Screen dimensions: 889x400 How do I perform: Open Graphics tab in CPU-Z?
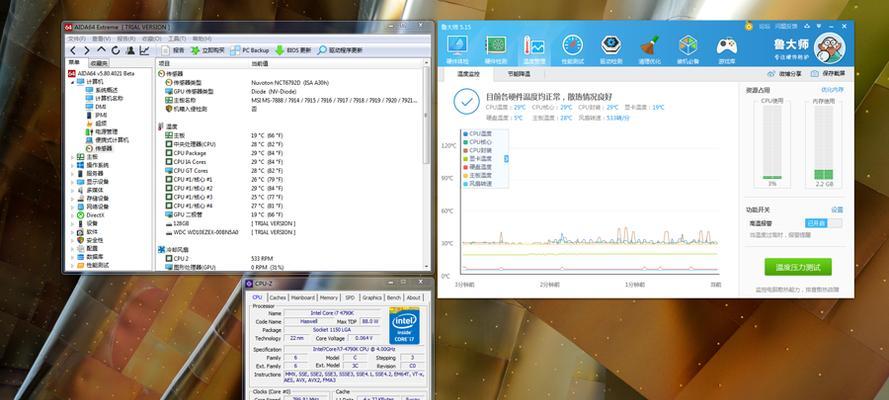[x=372, y=297]
